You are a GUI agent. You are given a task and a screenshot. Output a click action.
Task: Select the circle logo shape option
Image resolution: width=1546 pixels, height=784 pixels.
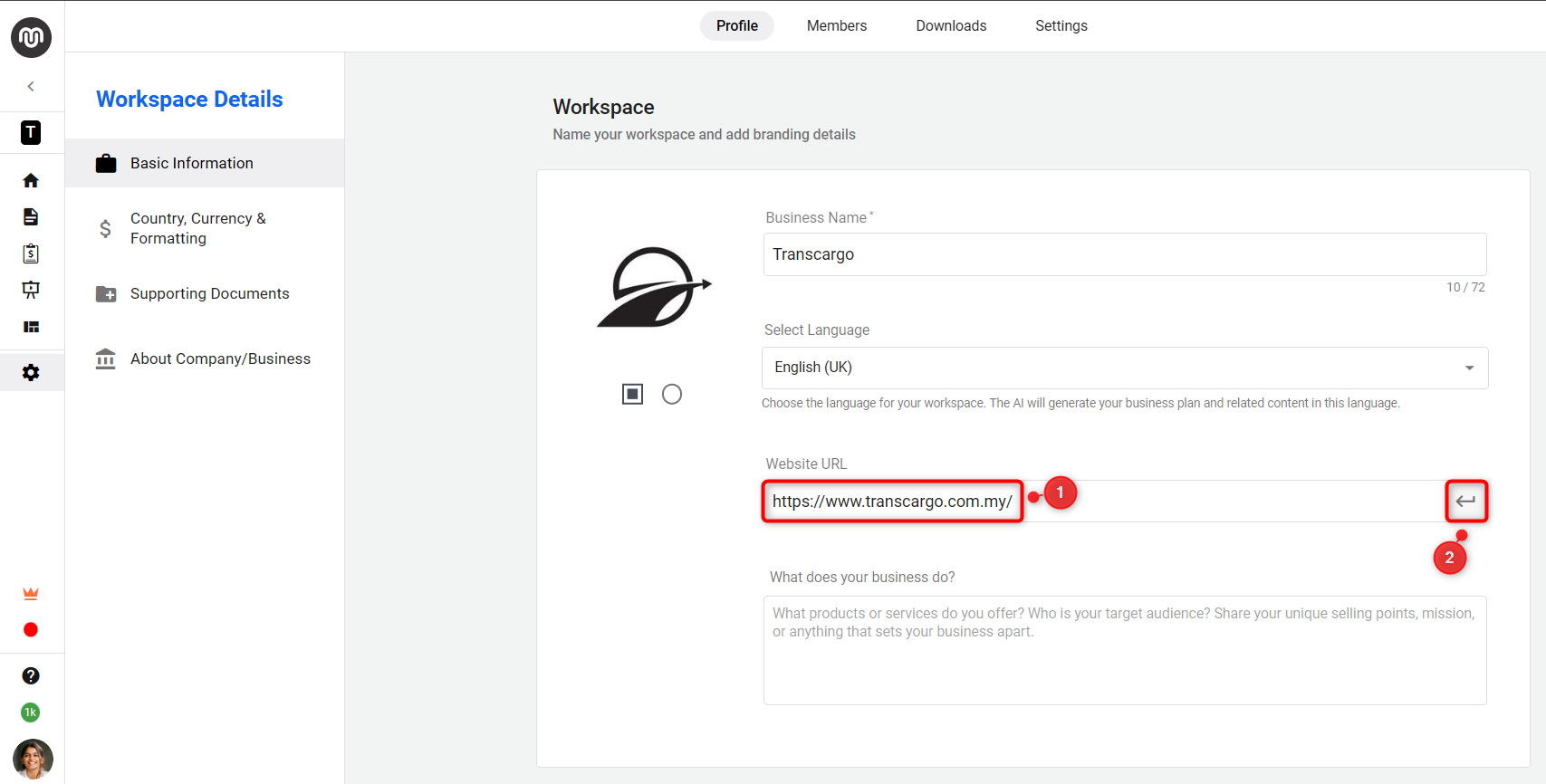coord(672,394)
